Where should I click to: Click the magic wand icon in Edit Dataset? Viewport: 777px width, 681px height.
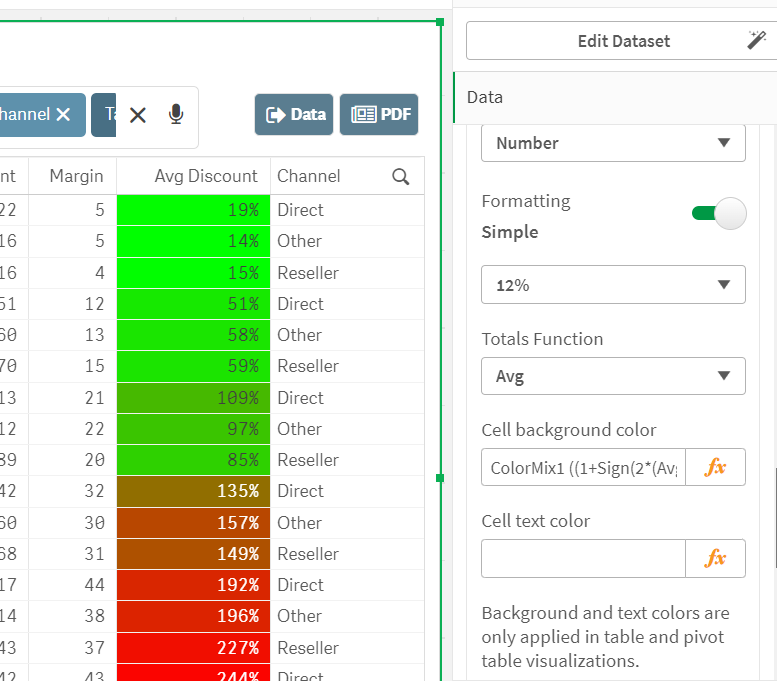click(757, 40)
